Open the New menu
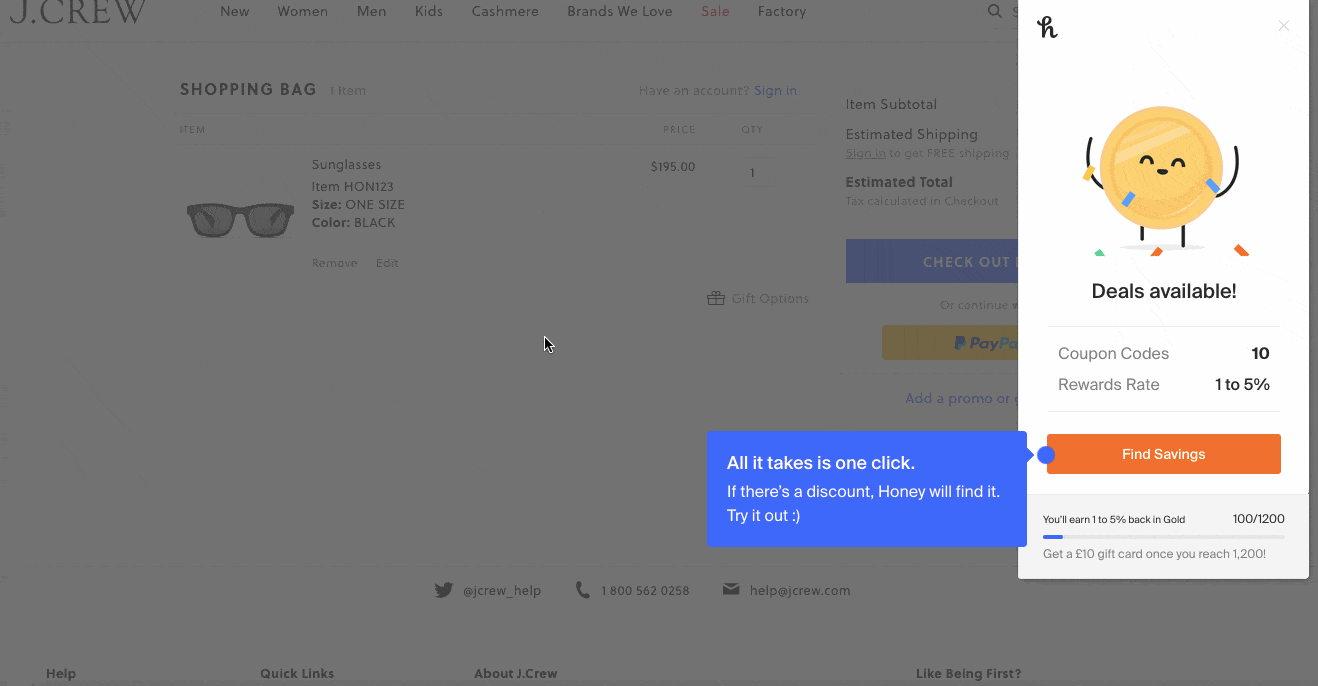This screenshot has height=686, width=1318. tap(235, 12)
